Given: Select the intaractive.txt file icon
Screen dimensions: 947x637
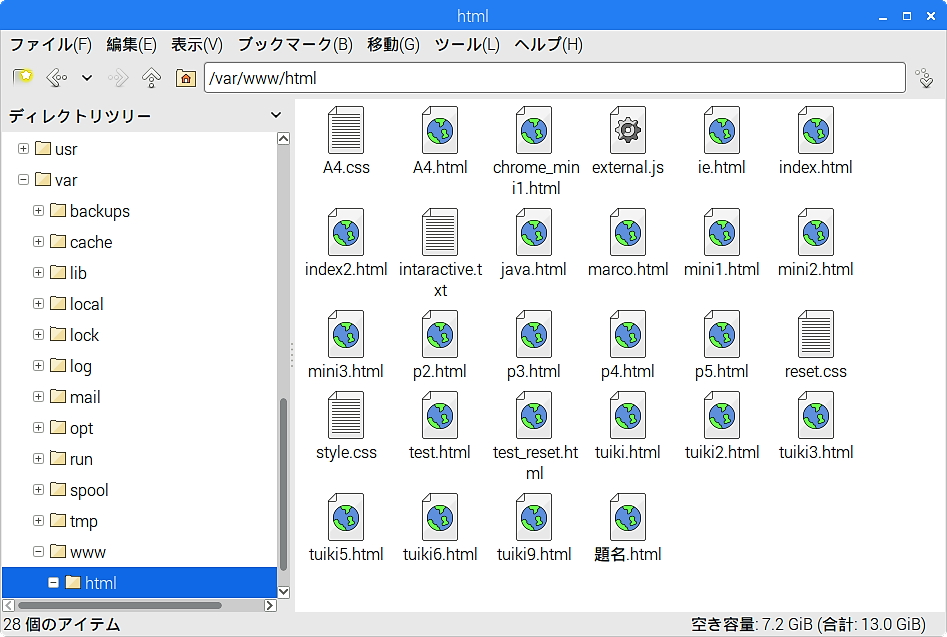Looking at the screenshot, I should (x=440, y=232).
